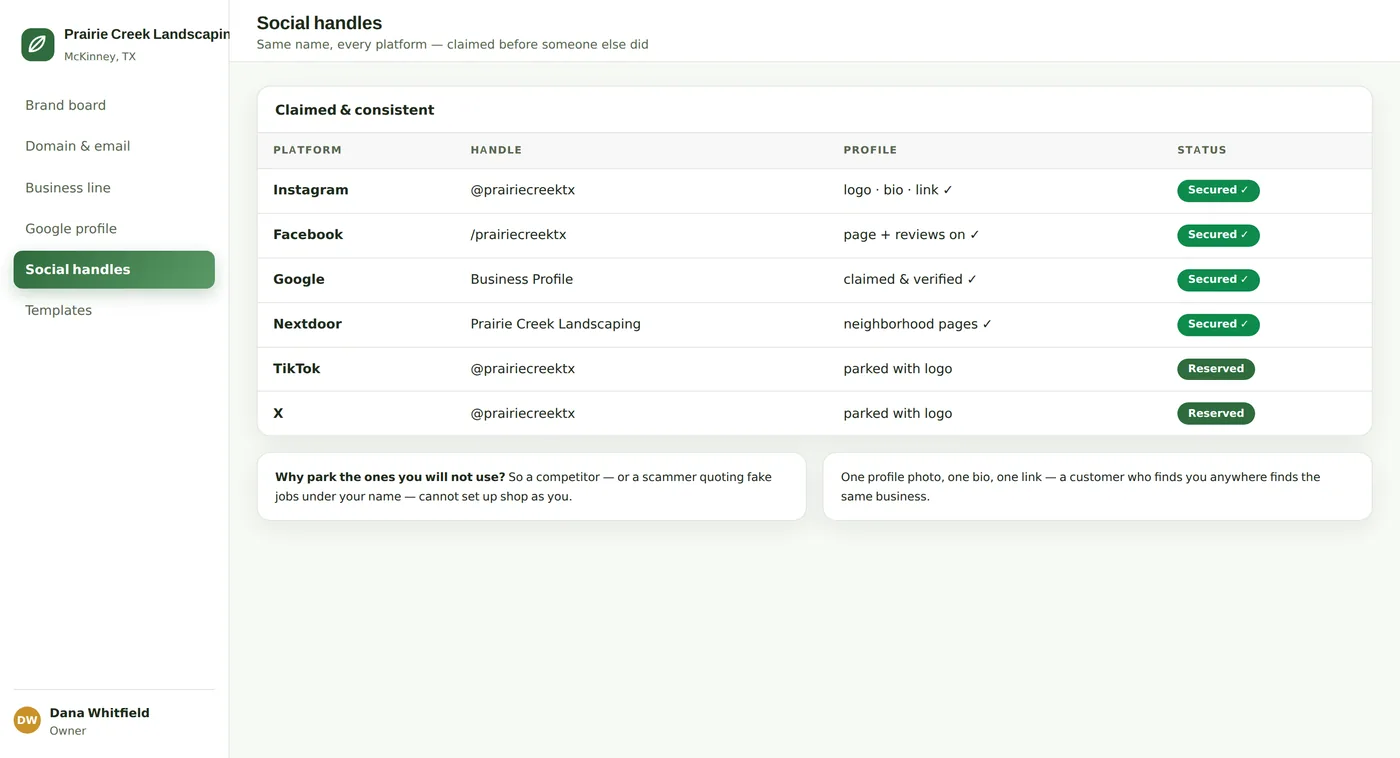
Task: Click the /prairiecreektx Facebook handle
Action: point(519,235)
